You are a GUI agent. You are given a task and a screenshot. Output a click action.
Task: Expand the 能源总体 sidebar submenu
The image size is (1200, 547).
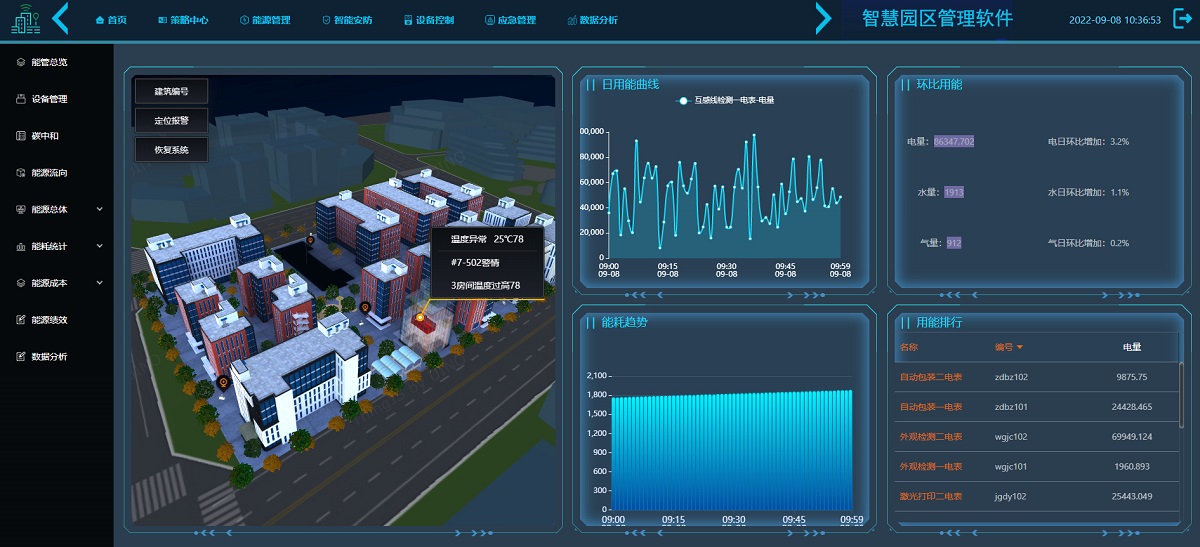click(99, 210)
